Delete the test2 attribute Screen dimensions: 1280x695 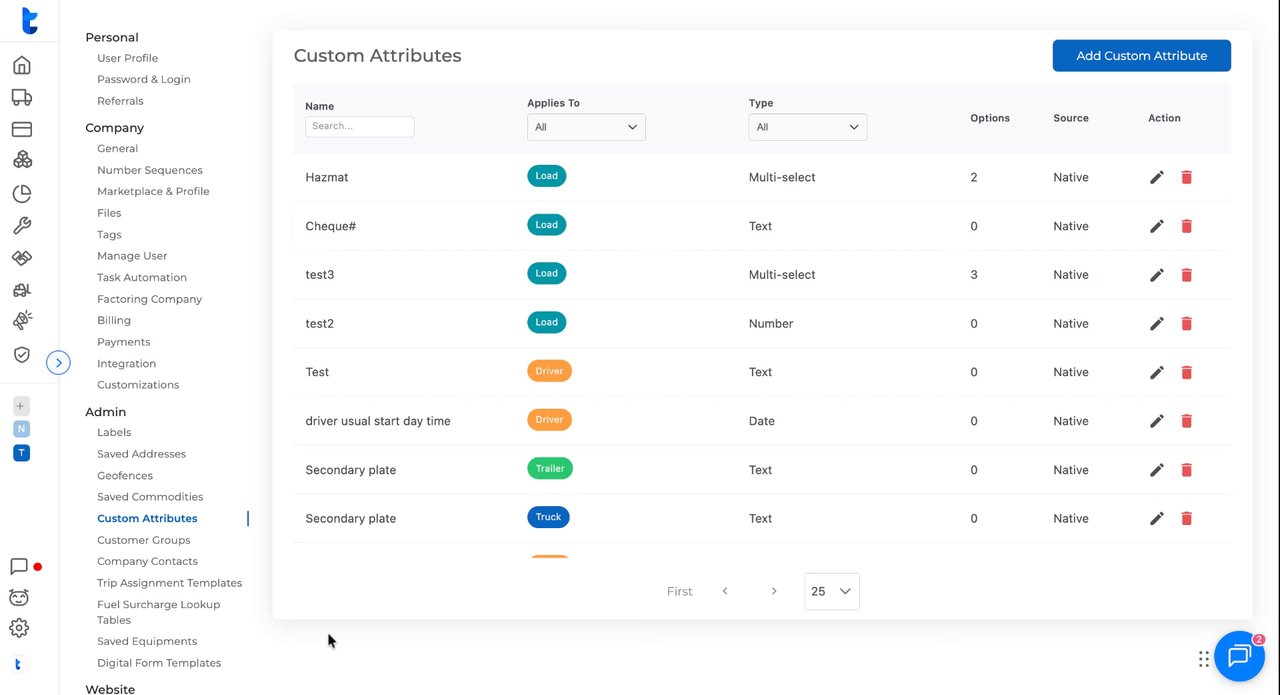point(1187,324)
